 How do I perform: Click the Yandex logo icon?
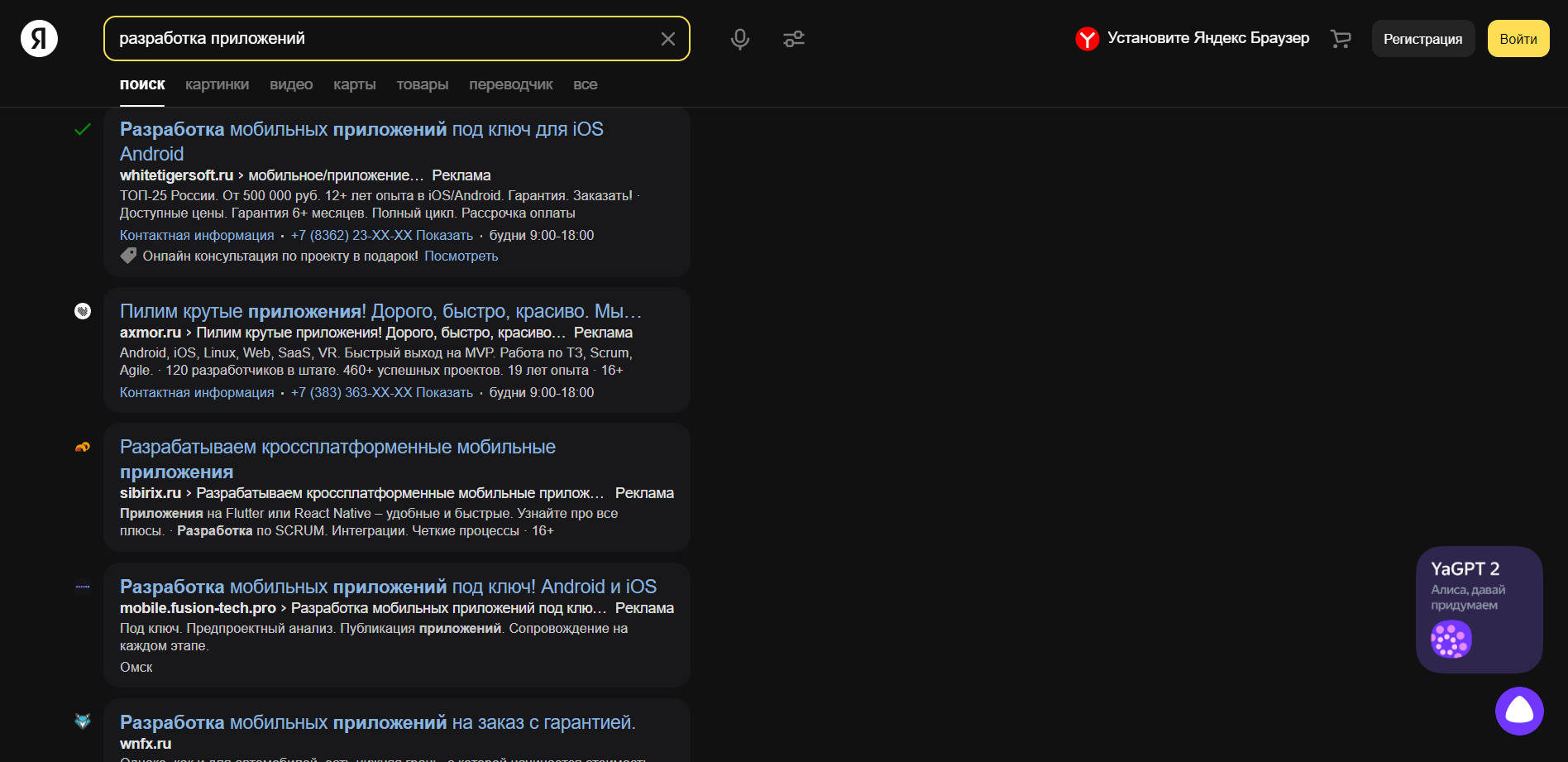pos(39,39)
